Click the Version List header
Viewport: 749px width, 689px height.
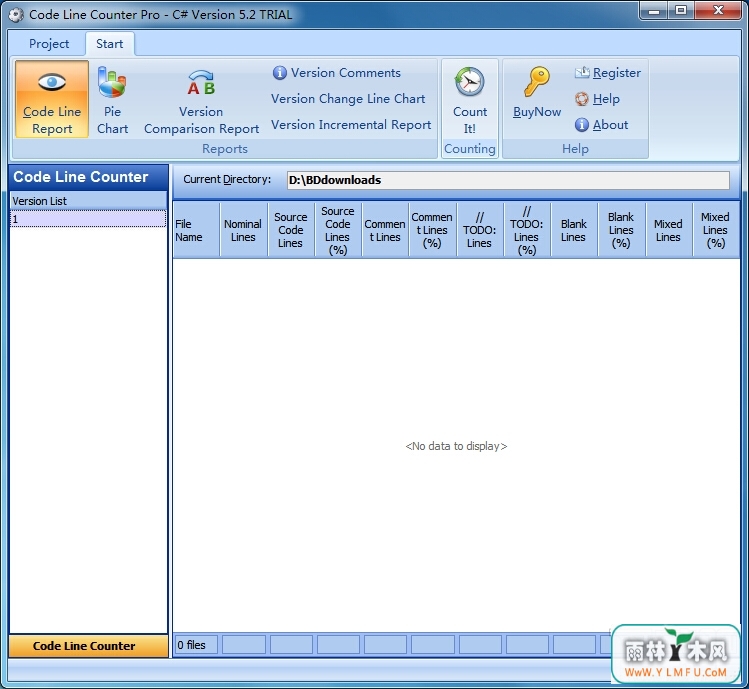pos(88,201)
